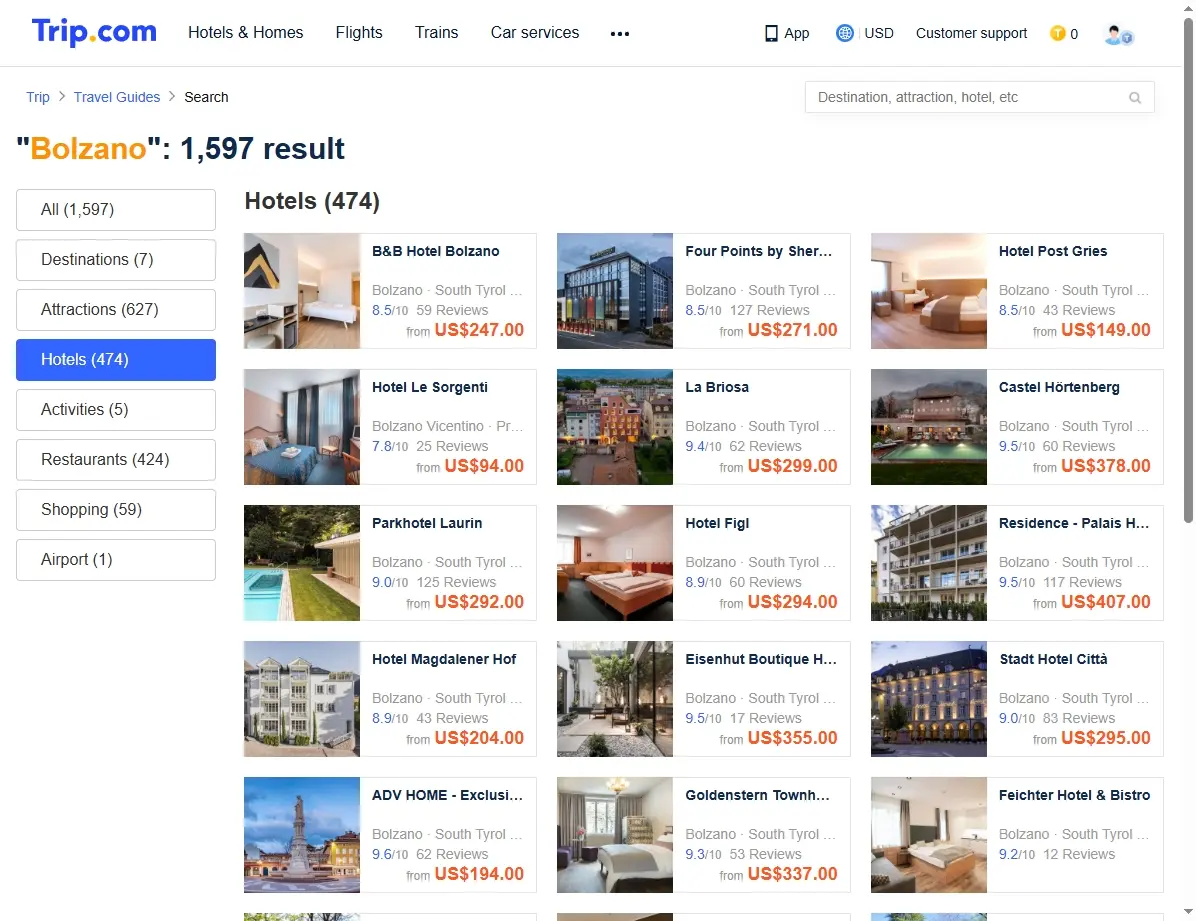
Task: Open La Briosa photo
Action: point(615,427)
